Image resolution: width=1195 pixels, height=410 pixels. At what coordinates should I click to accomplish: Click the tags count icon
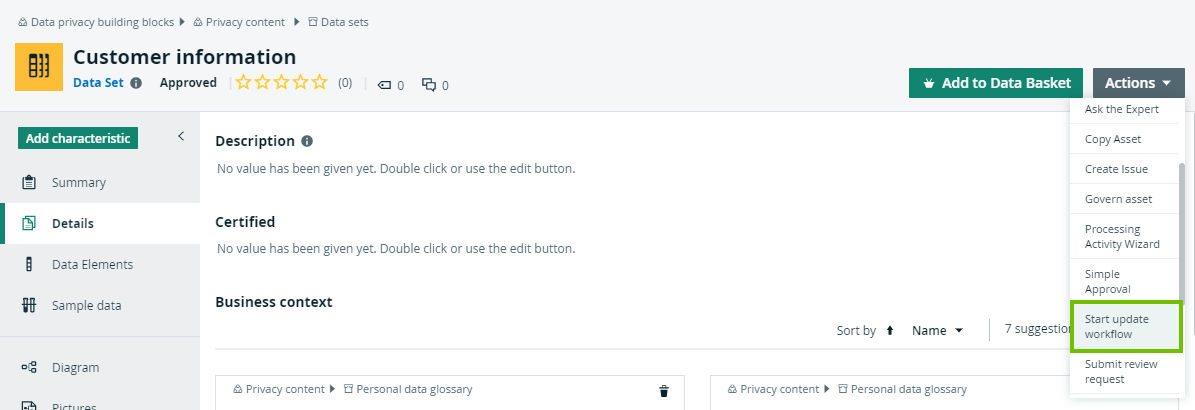tap(384, 85)
